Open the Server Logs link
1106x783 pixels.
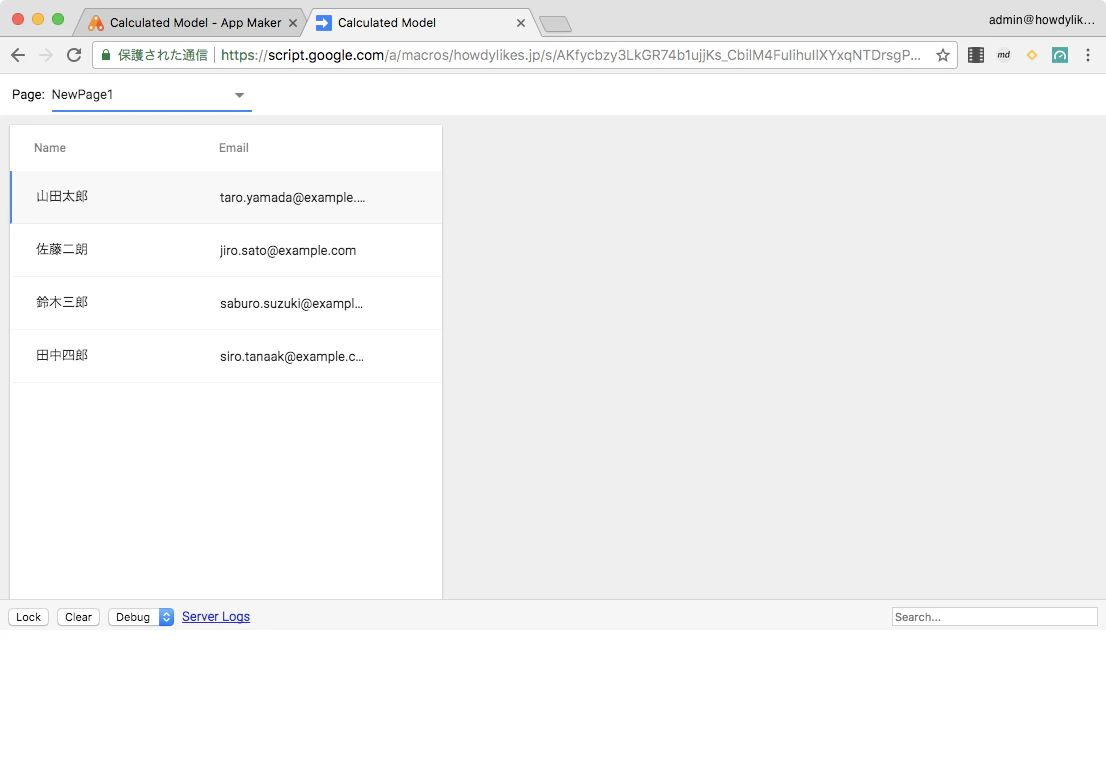[216, 617]
